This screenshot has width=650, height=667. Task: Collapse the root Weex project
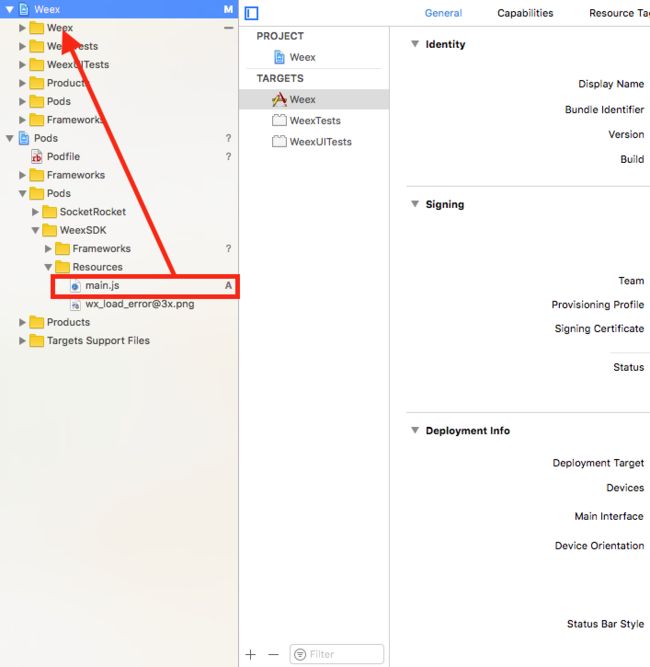click(9, 9)
